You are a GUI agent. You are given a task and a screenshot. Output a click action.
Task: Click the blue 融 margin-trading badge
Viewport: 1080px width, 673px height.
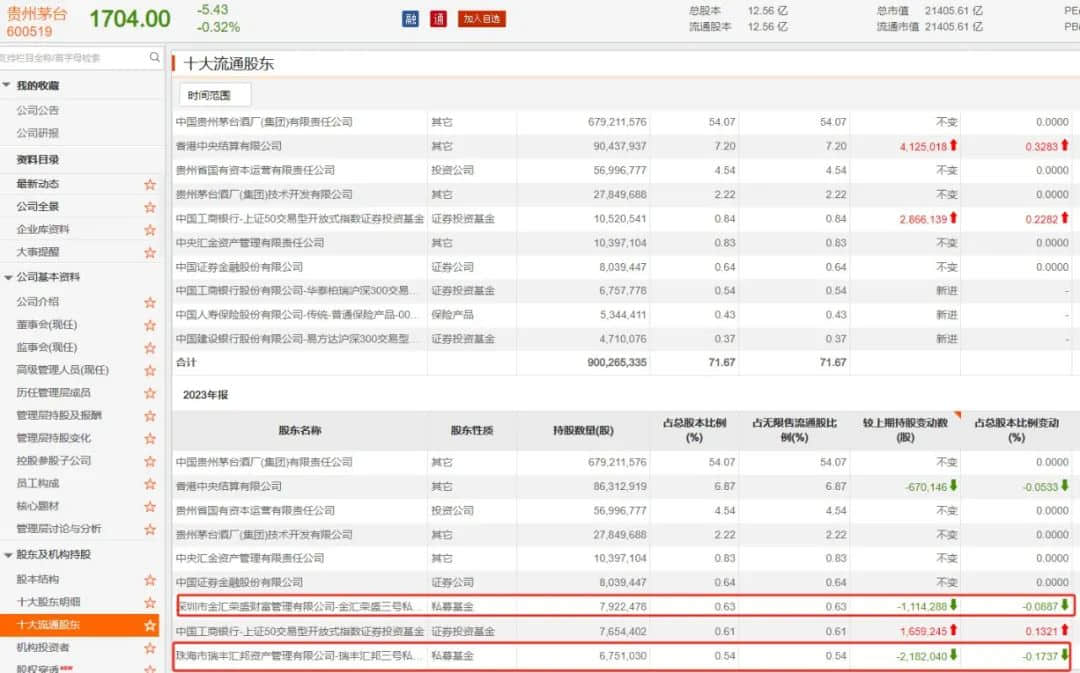pyautogui.click(x=411, y=19)
